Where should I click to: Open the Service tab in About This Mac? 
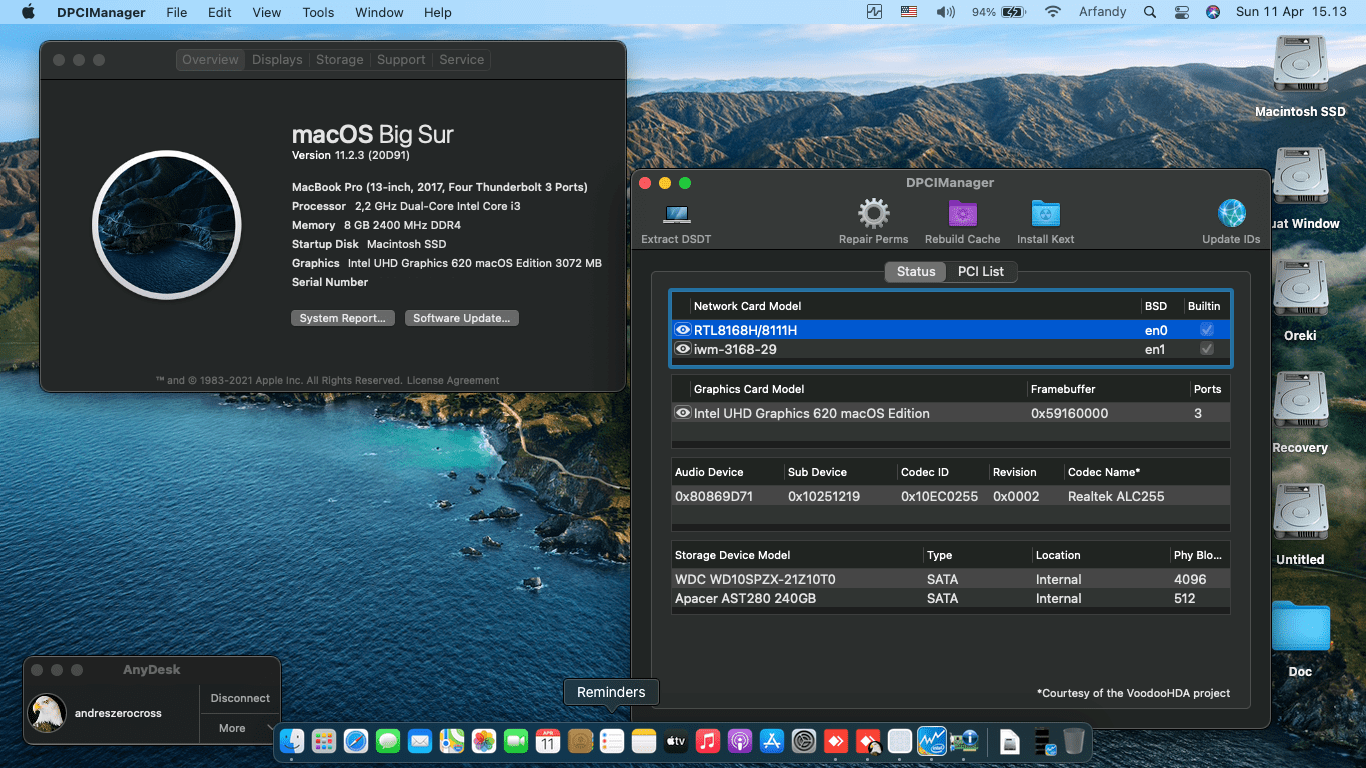(461, 59)
